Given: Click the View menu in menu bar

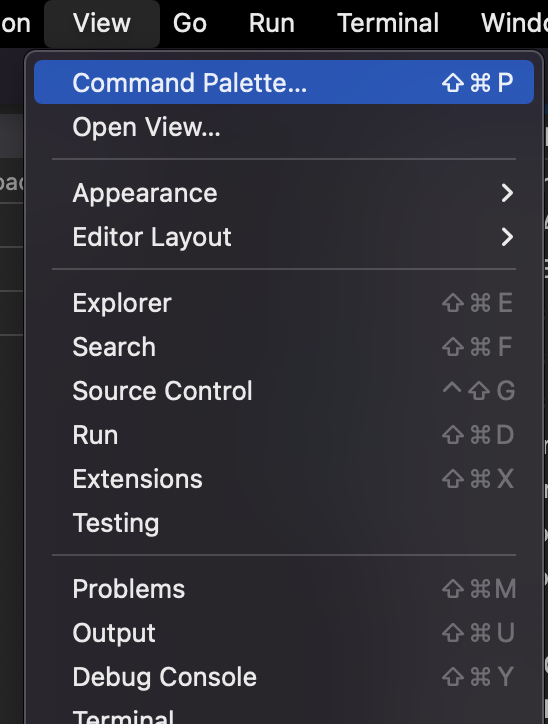Looking at the screenshot, I should click(x=102, y=23).
